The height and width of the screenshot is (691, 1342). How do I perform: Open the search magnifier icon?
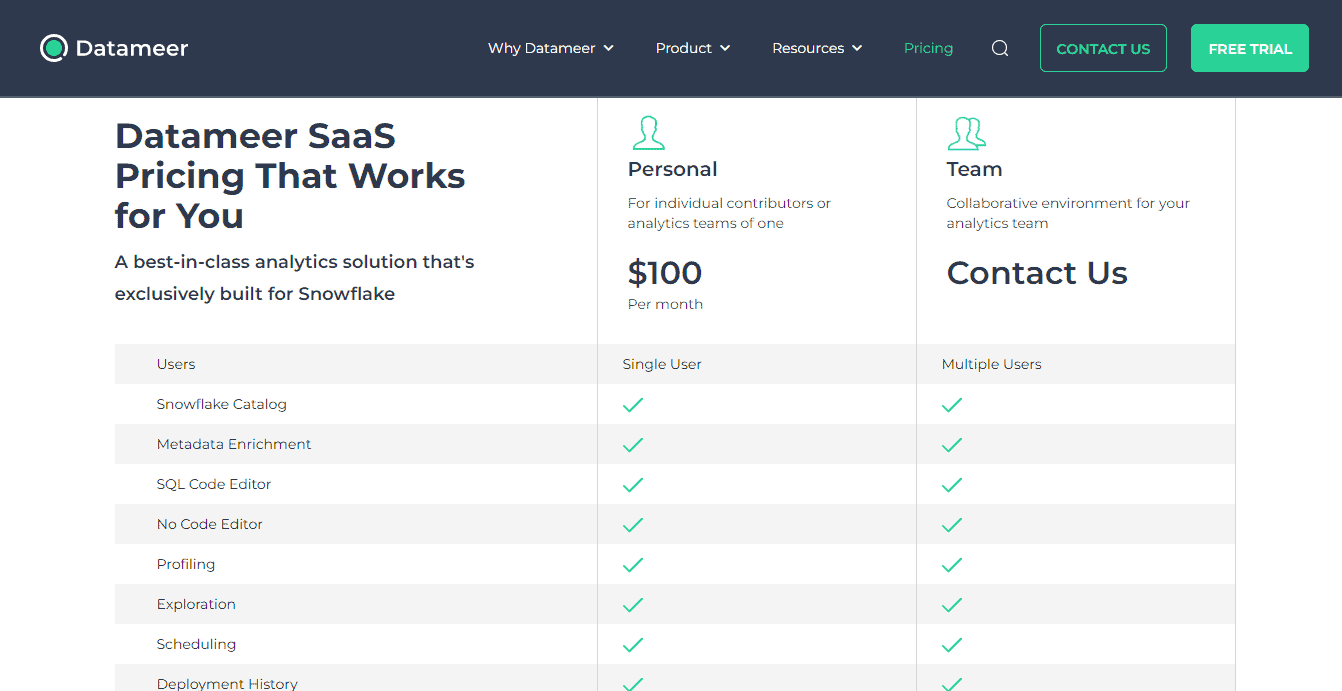coord(999,48)
